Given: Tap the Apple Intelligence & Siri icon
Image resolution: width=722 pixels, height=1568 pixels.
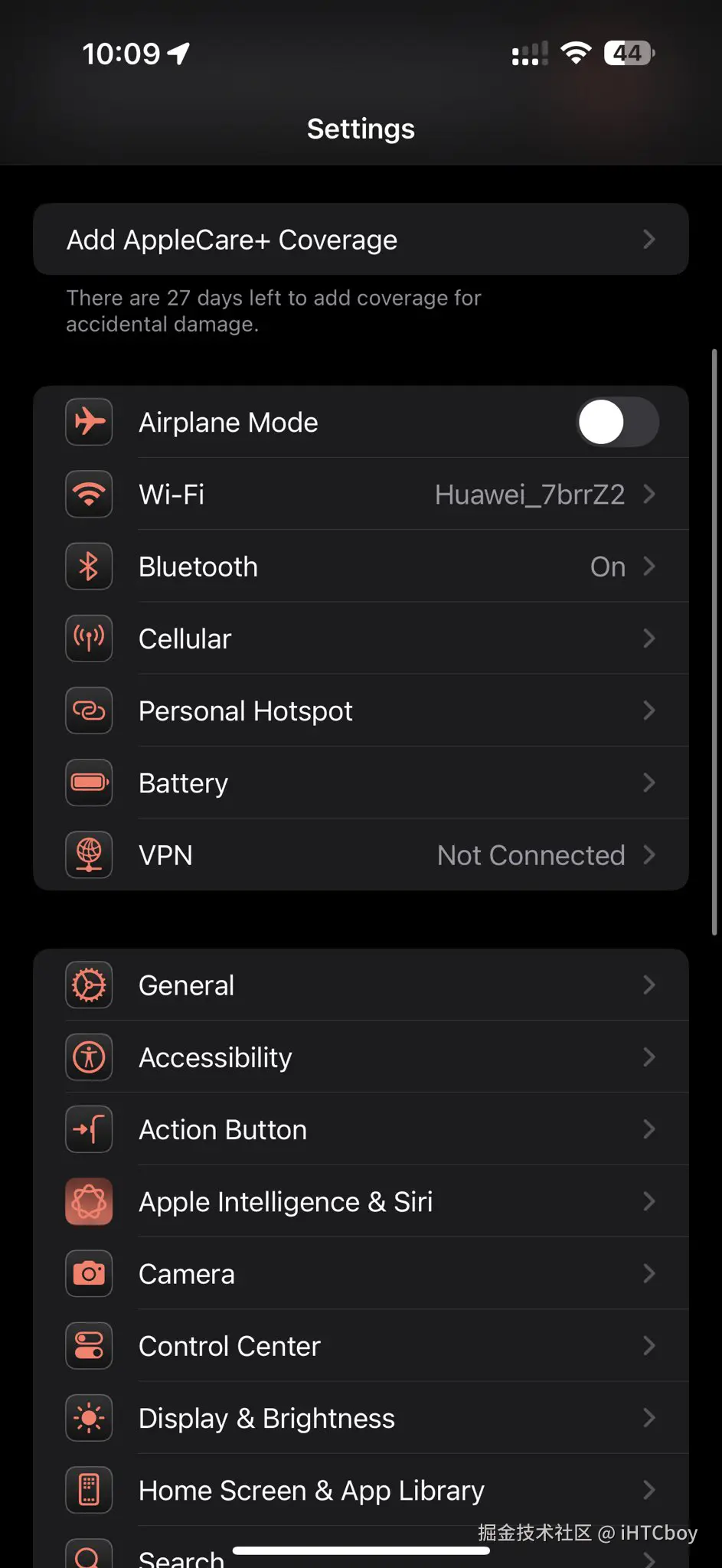Looking at the screenshot, I should (x=89, y=1202).
